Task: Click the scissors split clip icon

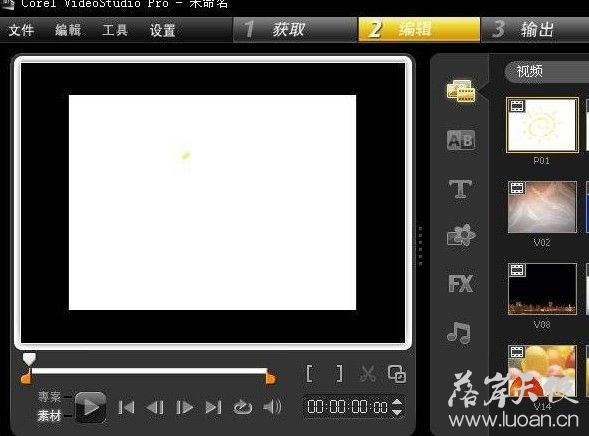Action: pyautogui.click(x=367, y=374)
